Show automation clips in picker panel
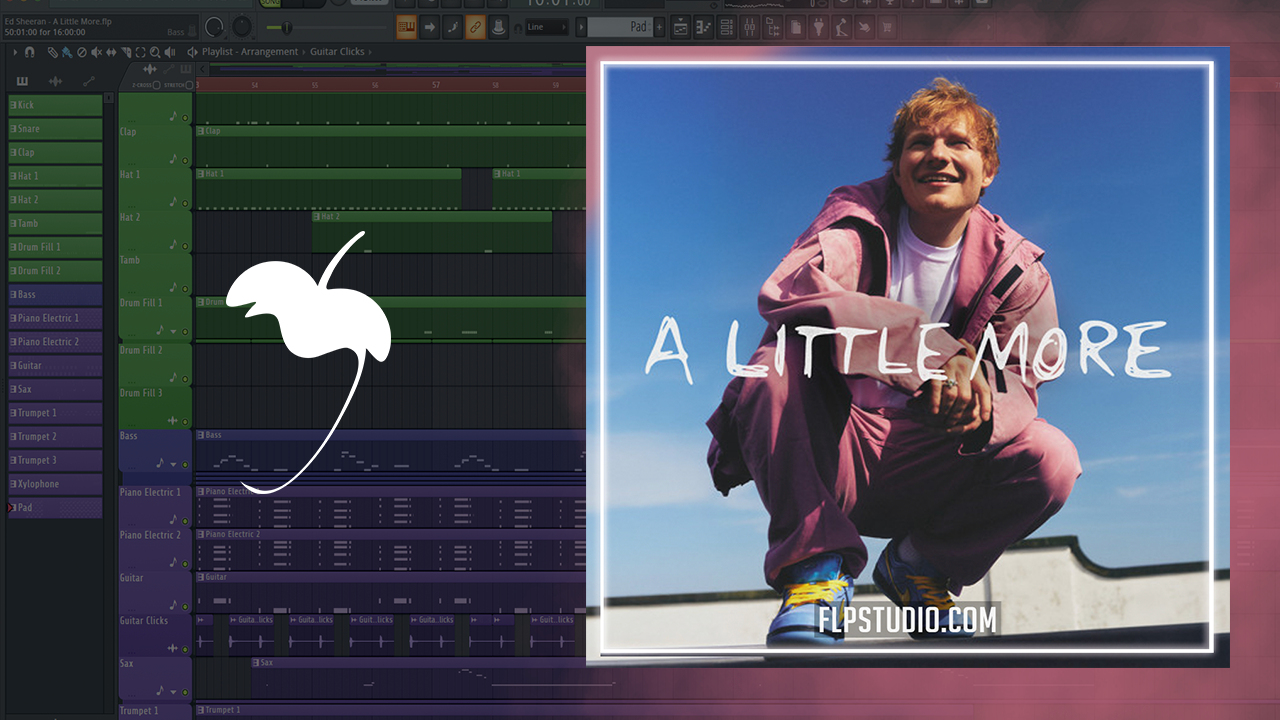The height and width of the screenshot is (720, 1280). pyautogui.click(x=89, y=81)
